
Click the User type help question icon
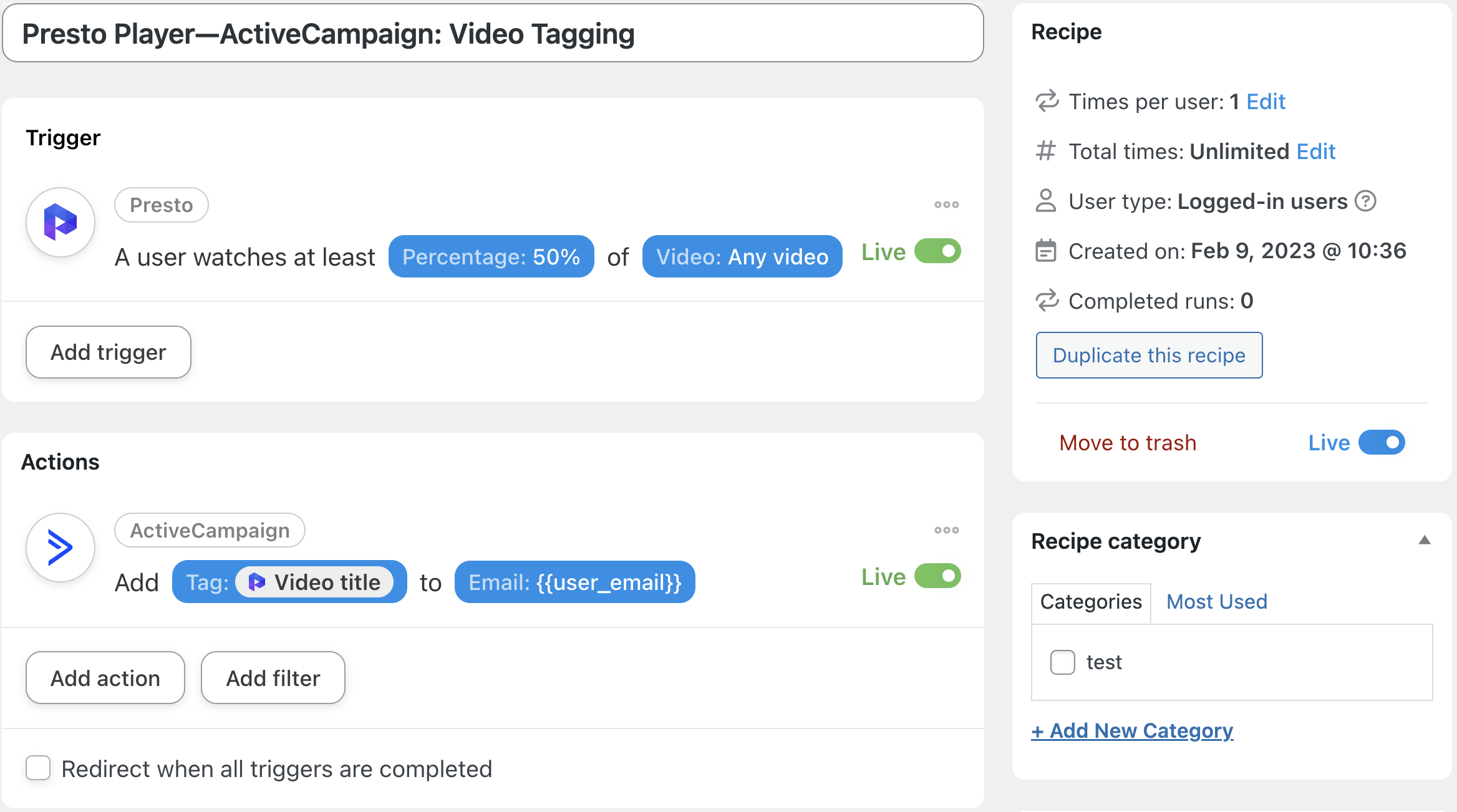pyautogui.click(x=1366, y=201)
